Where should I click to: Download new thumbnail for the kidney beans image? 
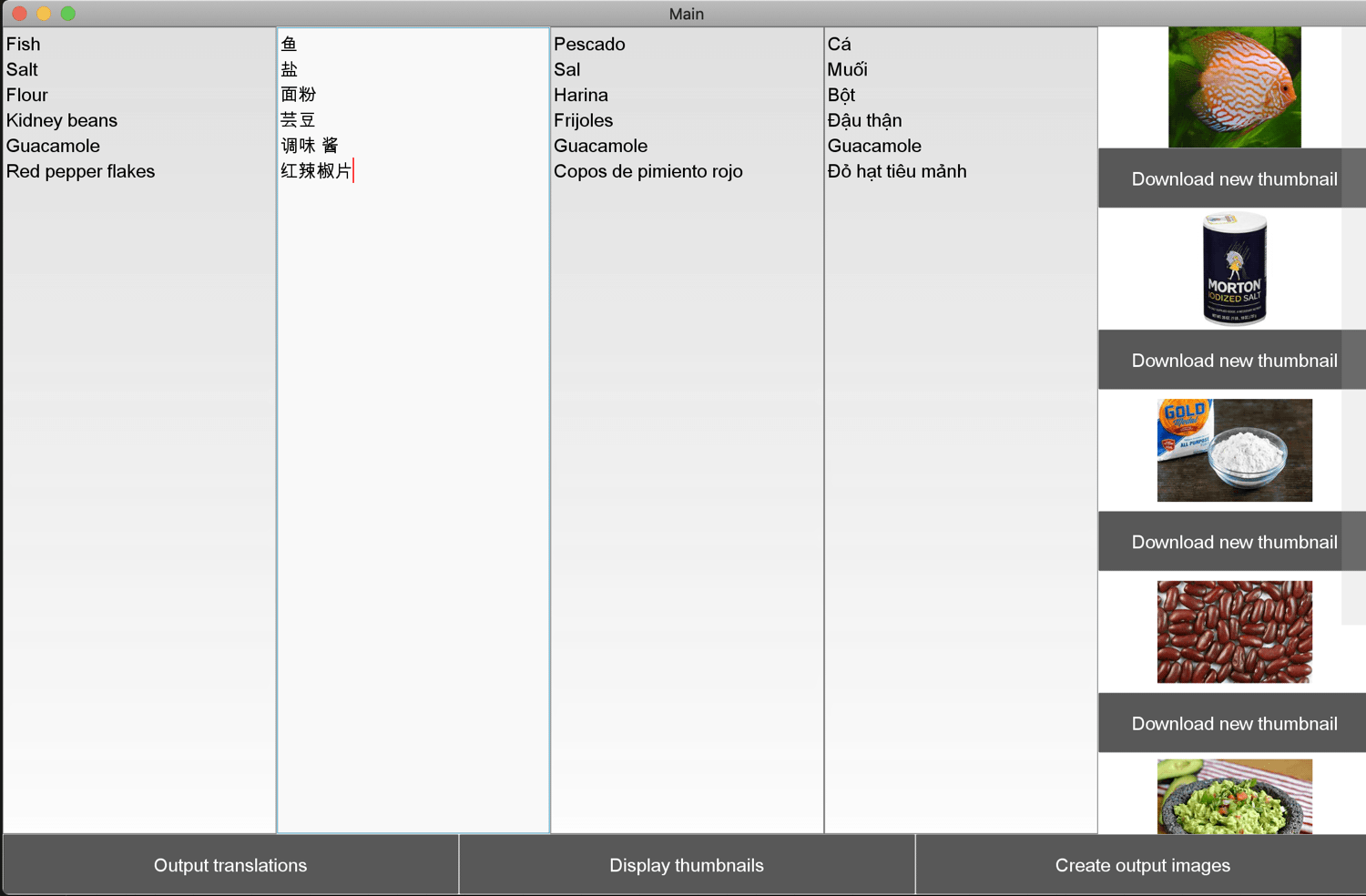1233,722
